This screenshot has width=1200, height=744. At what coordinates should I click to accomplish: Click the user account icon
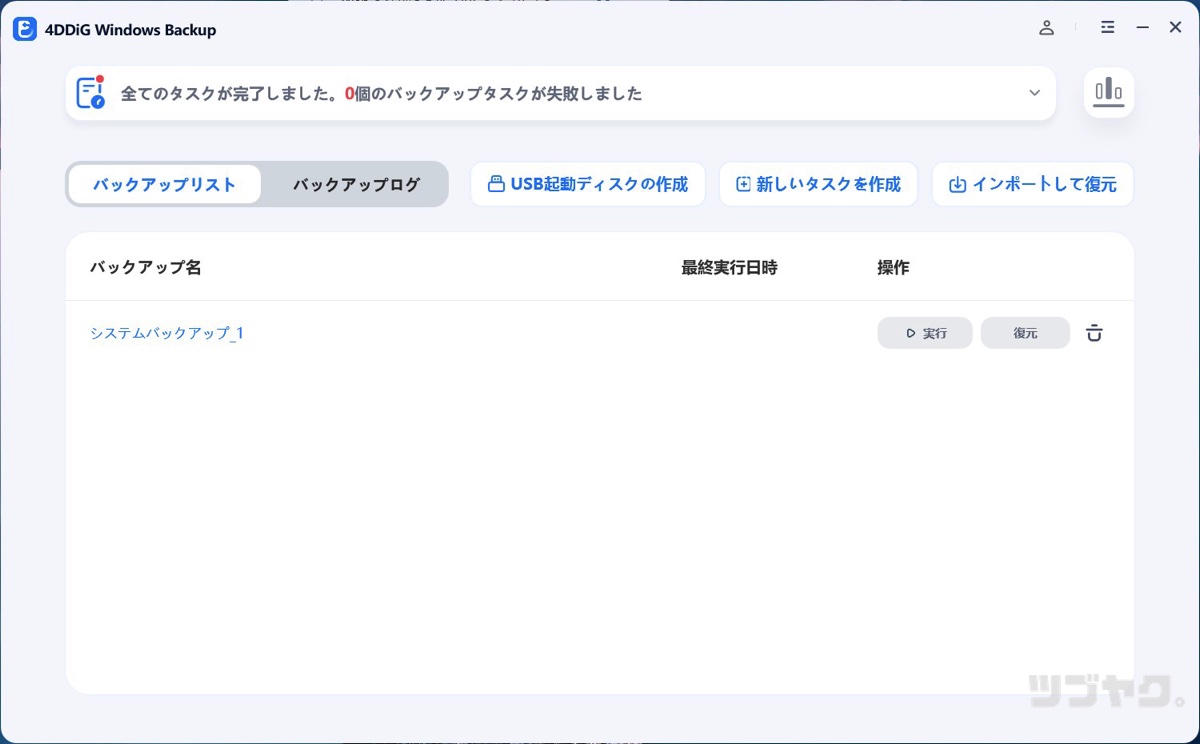pos(1046,28)
